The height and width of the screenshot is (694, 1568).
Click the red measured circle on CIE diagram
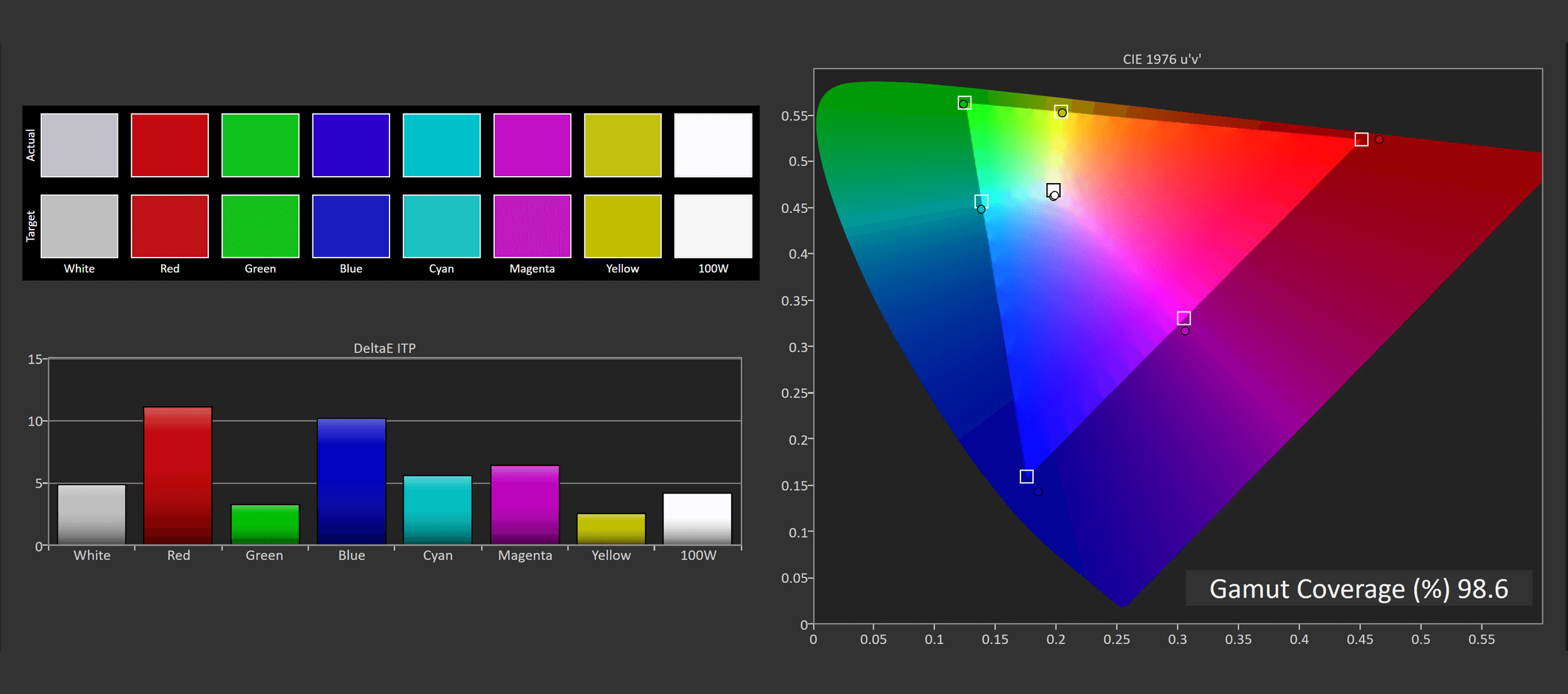point(1379,139)
